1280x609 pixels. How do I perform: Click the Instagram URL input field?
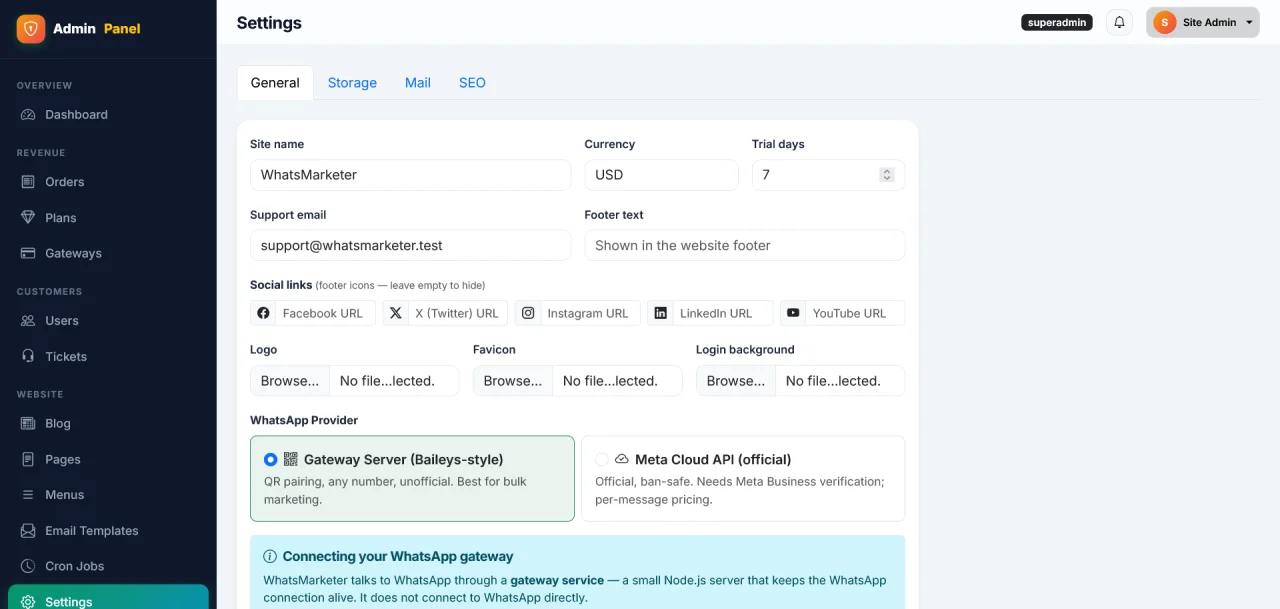pos(591,313)
